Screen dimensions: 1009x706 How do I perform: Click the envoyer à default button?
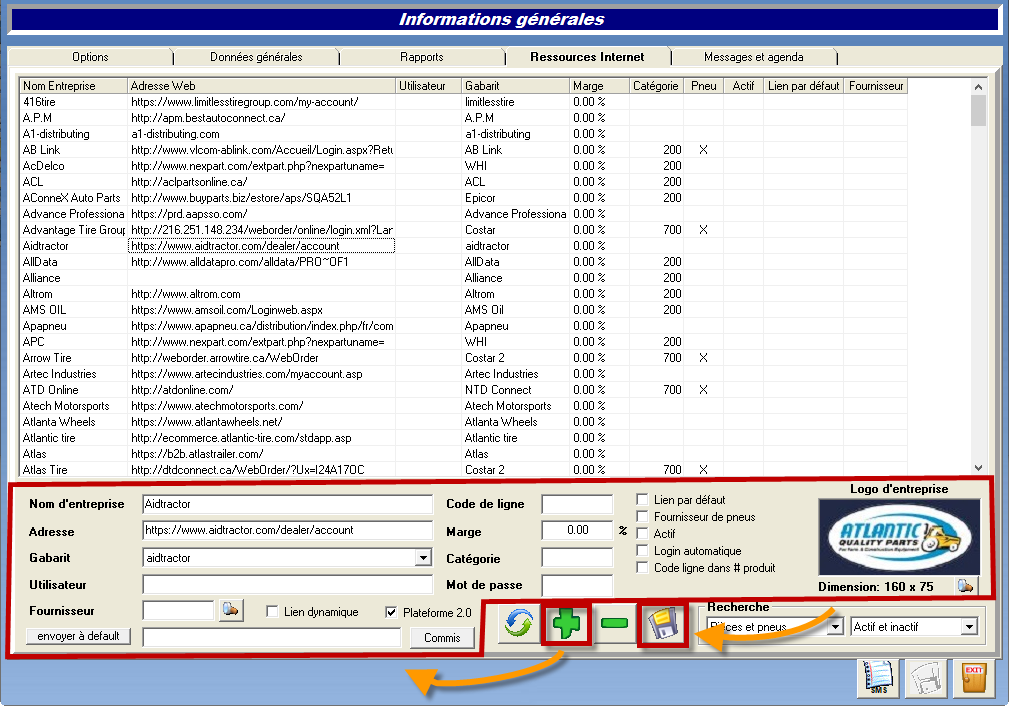[x=78, y=636]
